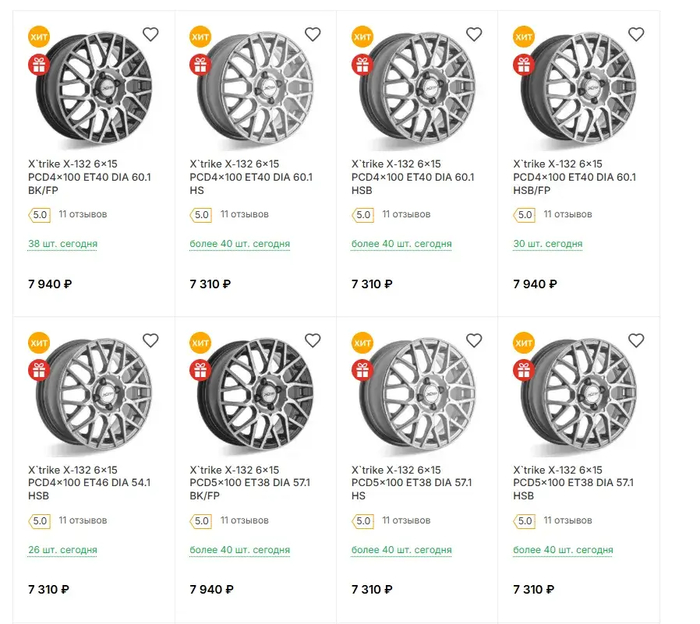Favorite the PCD4×100 ET40 BK/FP wheel via heart

coord(151,34)
